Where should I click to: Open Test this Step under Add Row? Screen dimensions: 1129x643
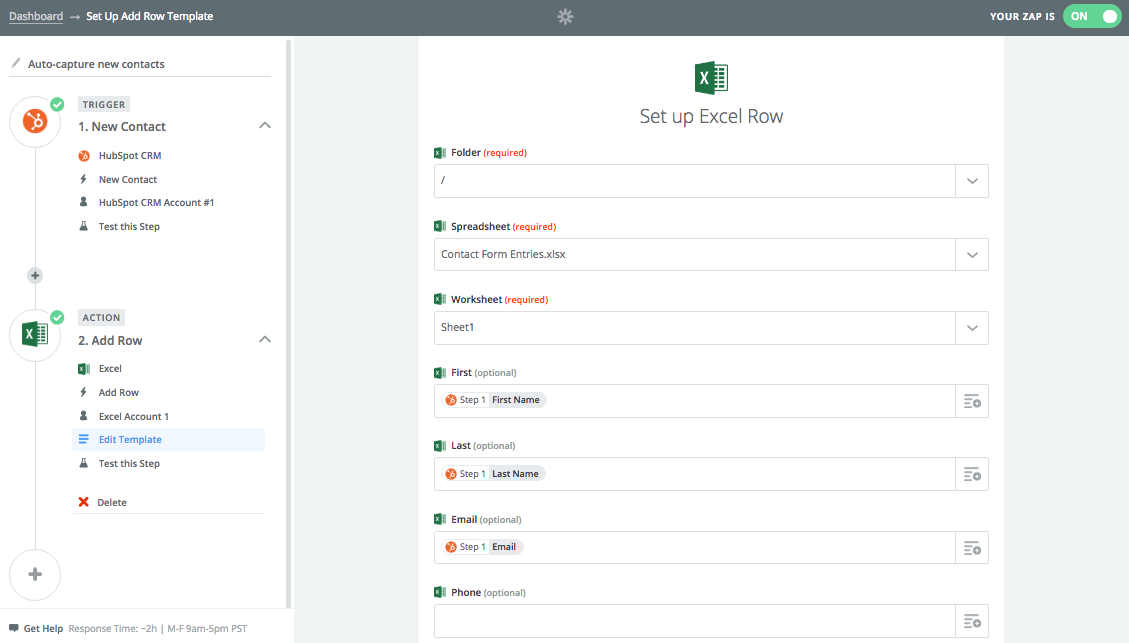(x=129, y=464)
